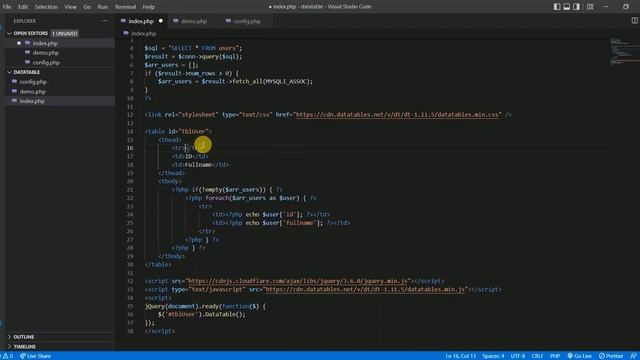Switch to demo.php editor tab
Image resolution: width=640 pixels, height=360 pixels.
(x=193, y=21)
